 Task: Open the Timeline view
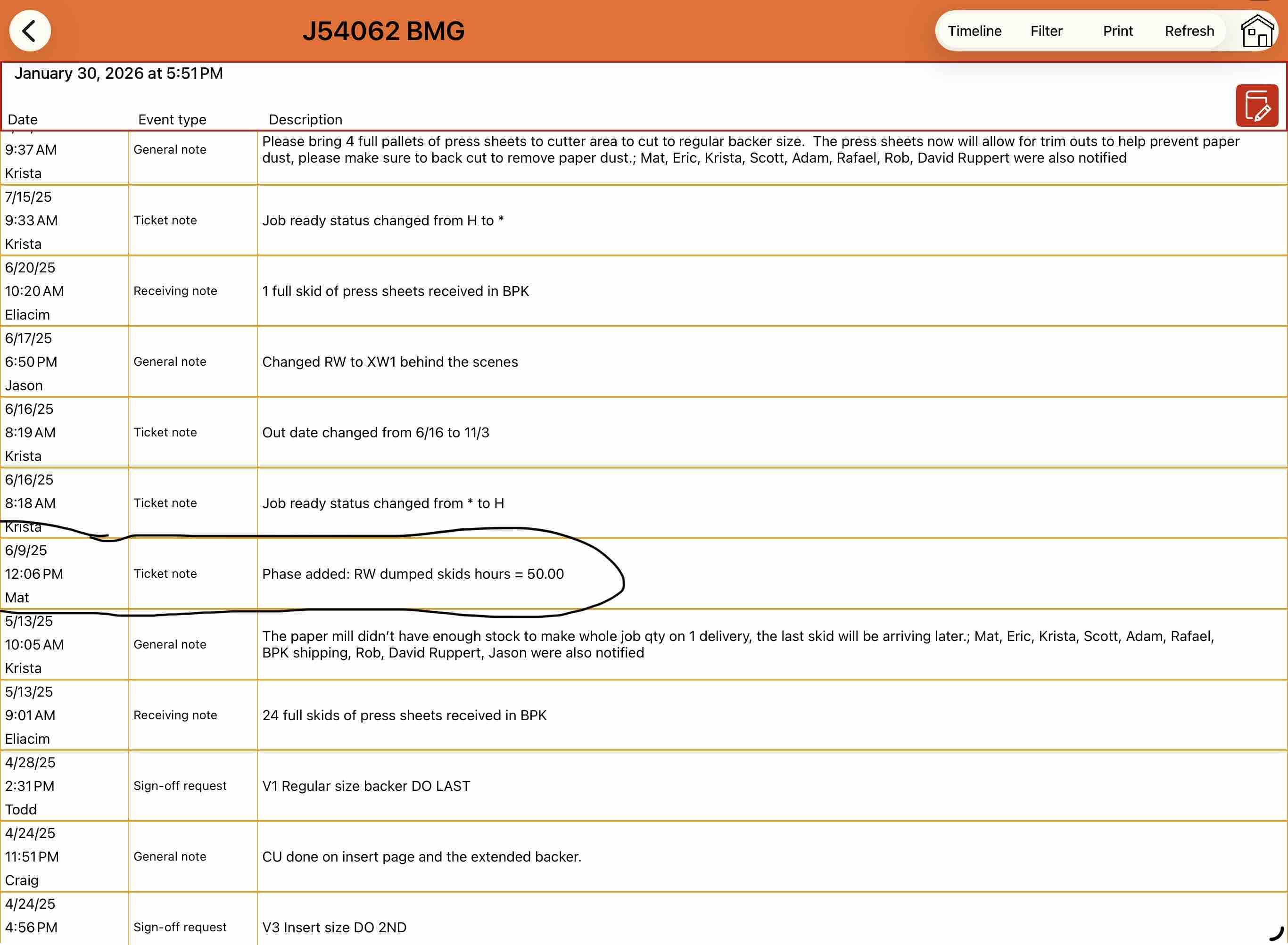click(x=974, y=31)
